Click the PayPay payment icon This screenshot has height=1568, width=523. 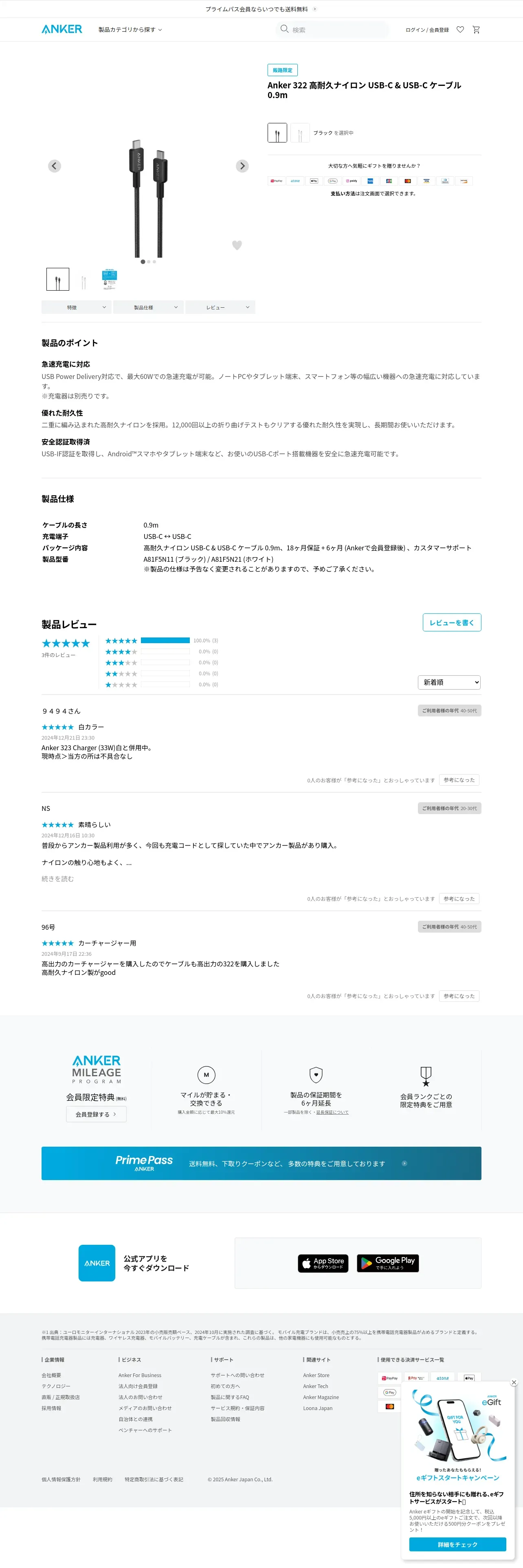[277, 181]
